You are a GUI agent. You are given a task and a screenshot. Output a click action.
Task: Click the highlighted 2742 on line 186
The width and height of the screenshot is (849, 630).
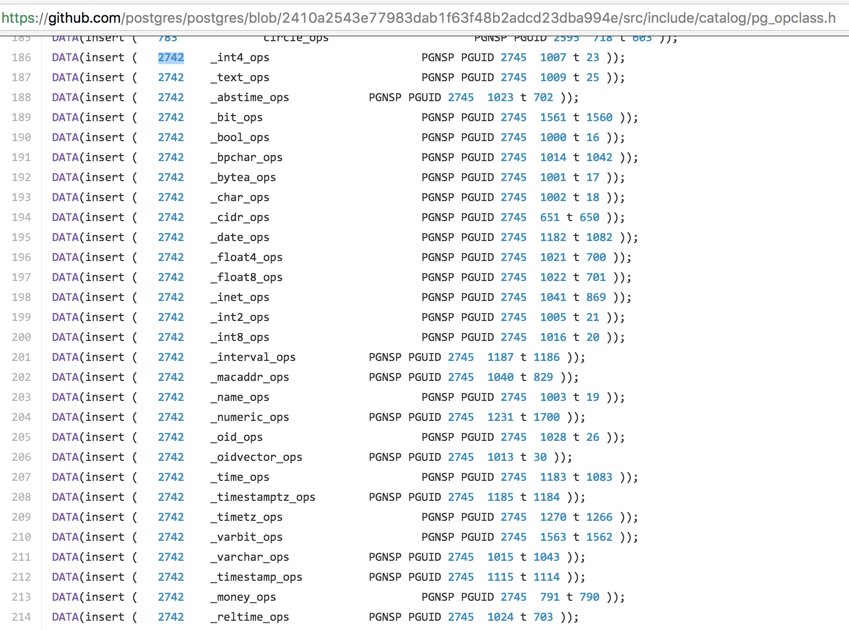[x=171, y=58]
